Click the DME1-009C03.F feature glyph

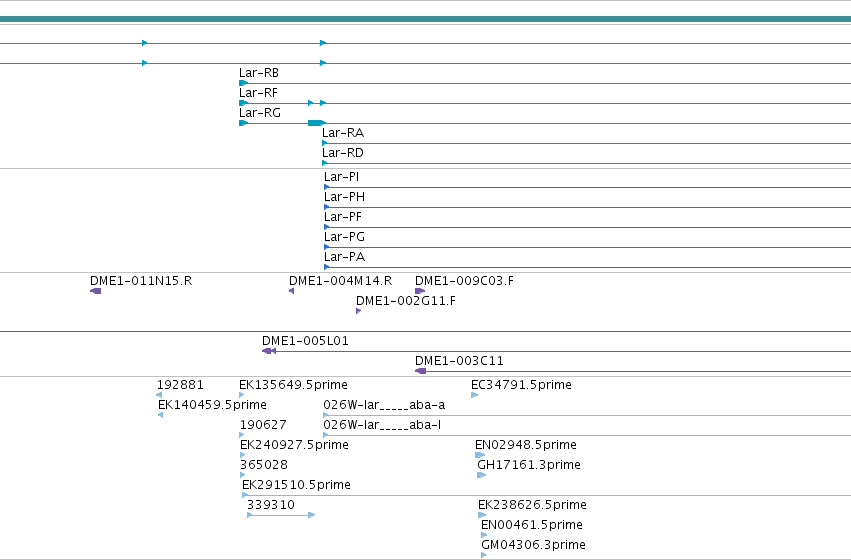coord(420,291)
